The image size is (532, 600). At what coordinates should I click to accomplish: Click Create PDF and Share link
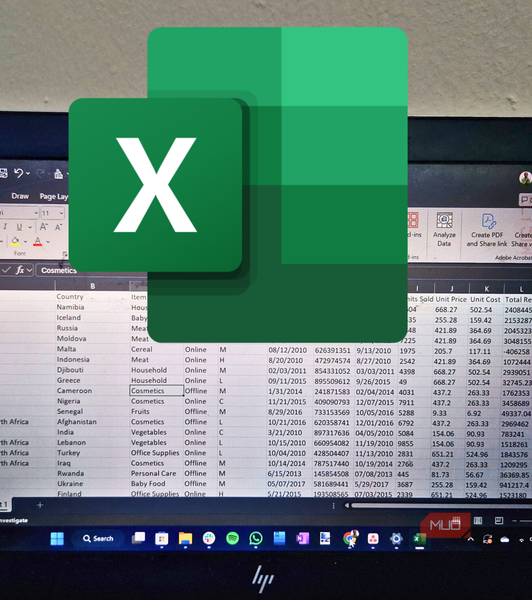point(486,229)
